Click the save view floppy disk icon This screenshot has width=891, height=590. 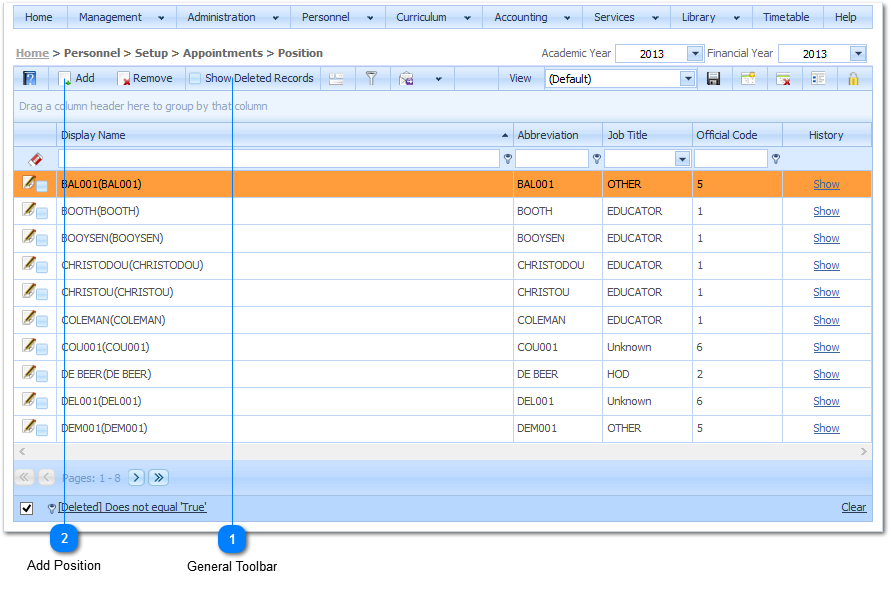point(713,78)
